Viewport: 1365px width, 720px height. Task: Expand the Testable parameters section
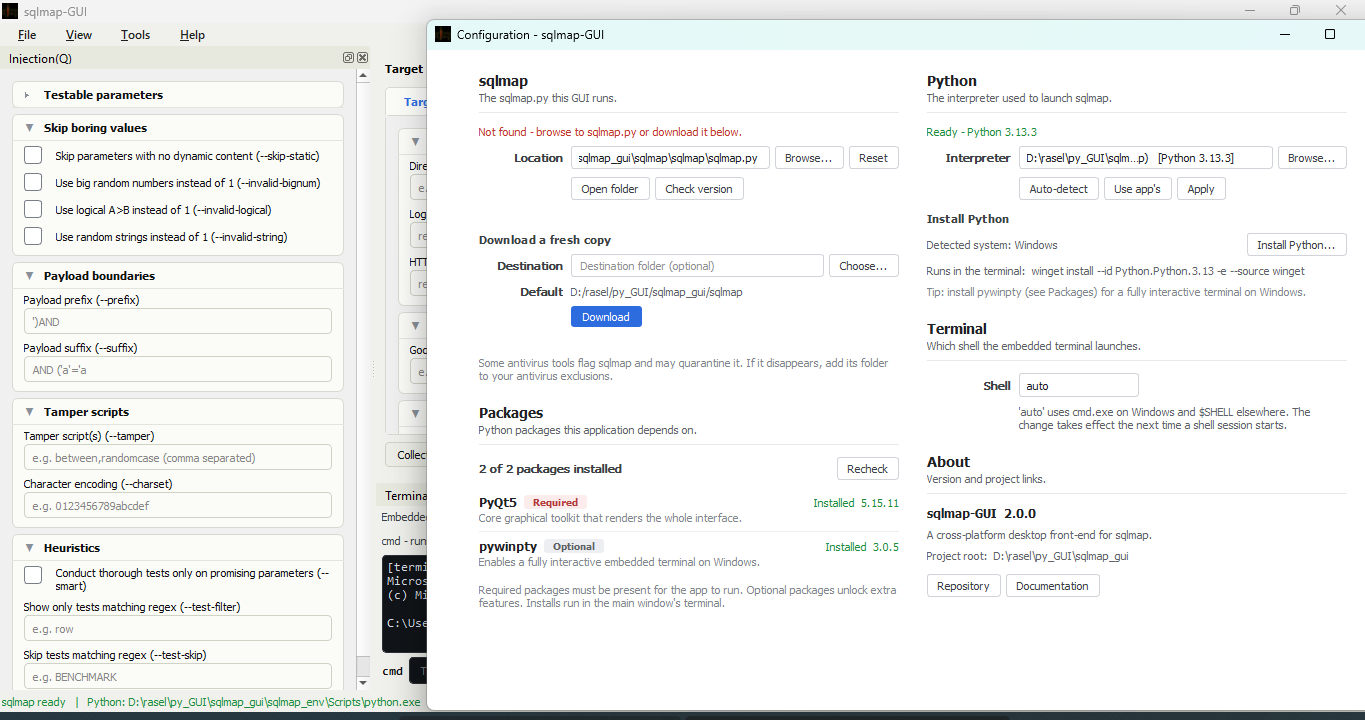[27, 95]
